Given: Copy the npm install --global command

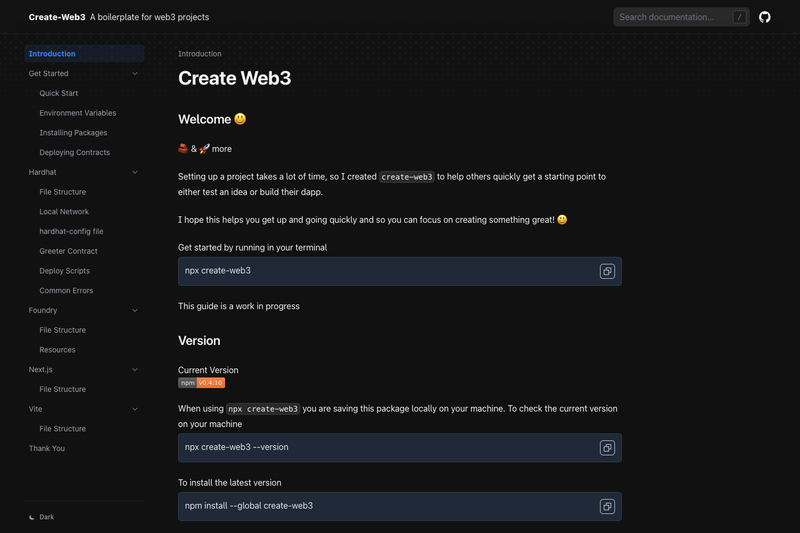Looking at the screenshot, I should coord(607,506).
